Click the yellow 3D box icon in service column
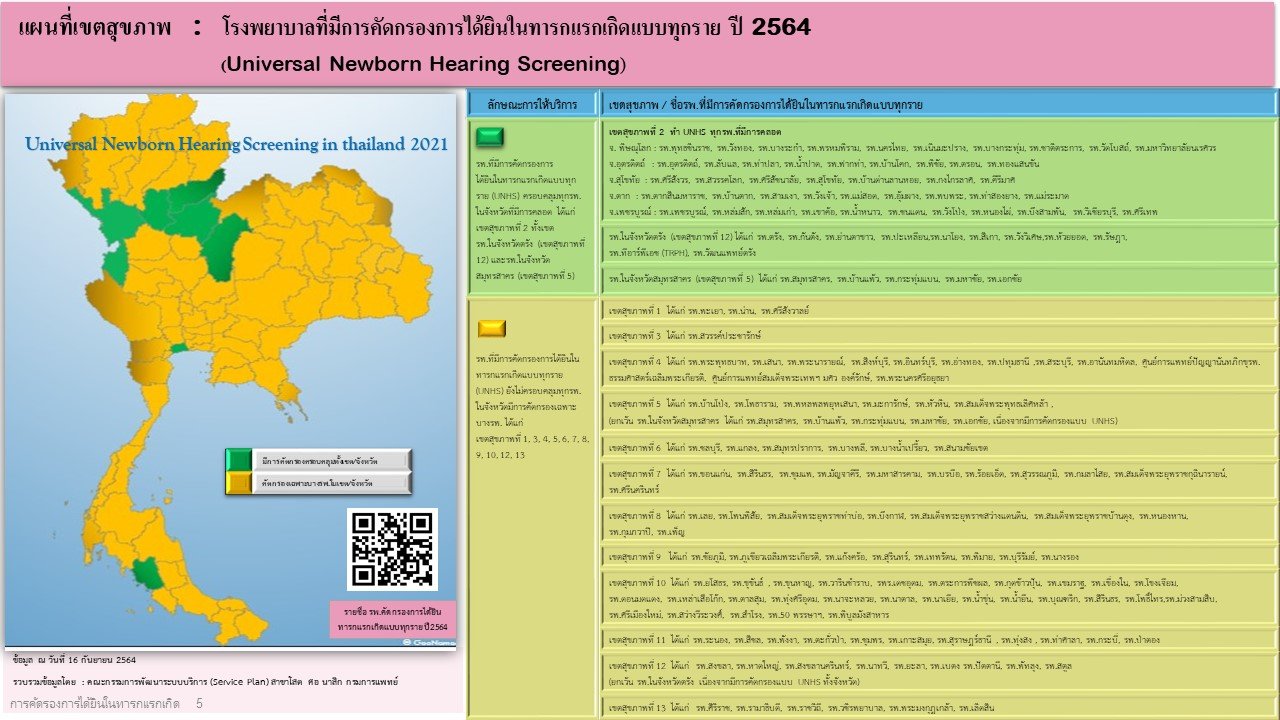The image size is (1280, 720). [x=491, y=328]
